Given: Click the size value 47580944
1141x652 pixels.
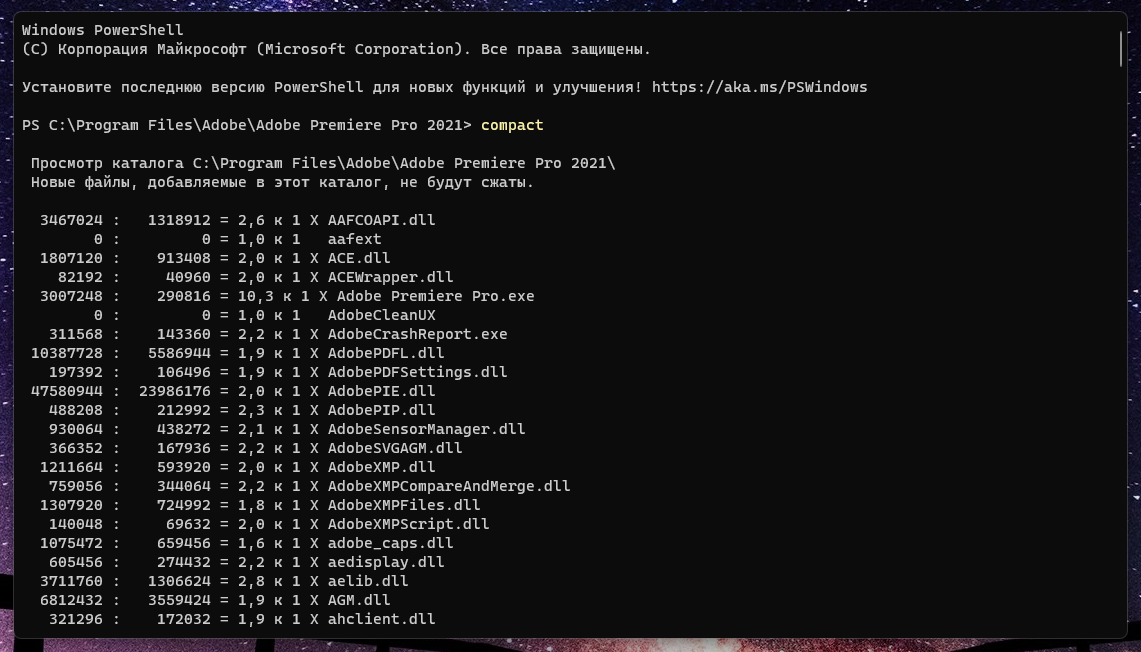Looking at the screenshot, I should coord(67,390).
